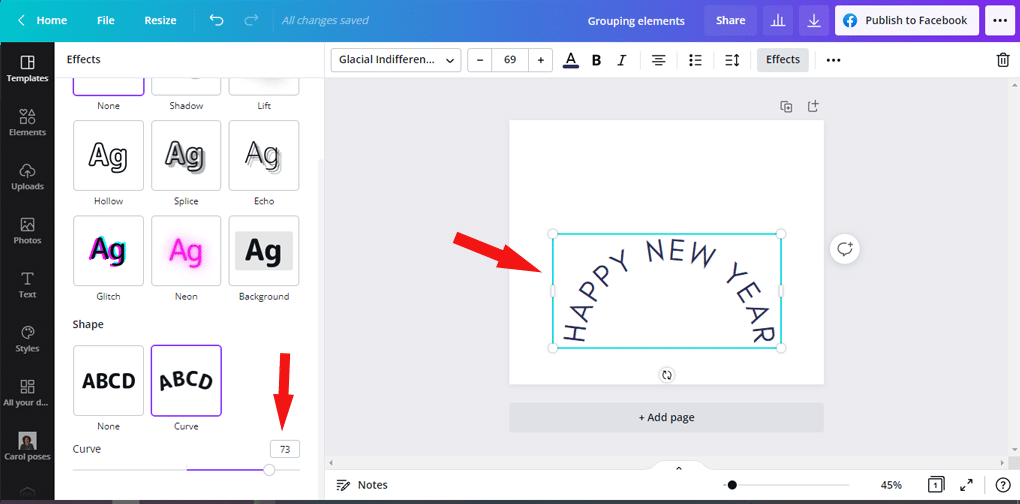Select the Background text effect
The height and width of the screenshot is (504, 1020).
(264, 250)
